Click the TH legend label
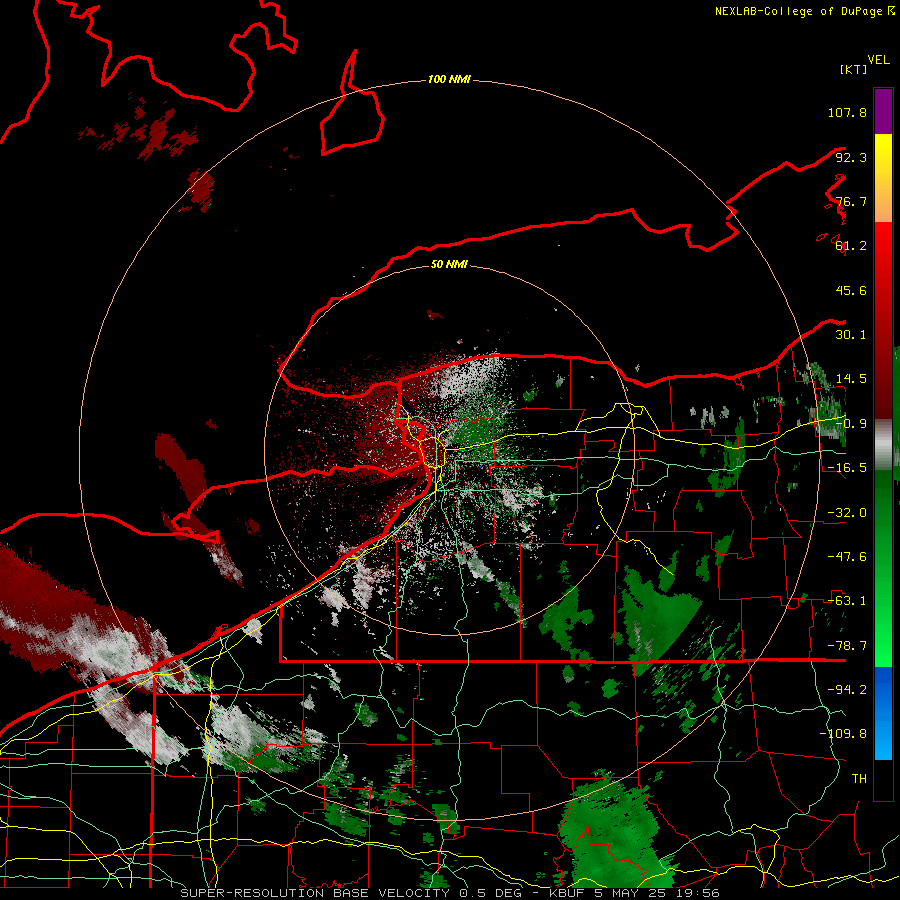Image resolution: width=900 pixels, height=900 pixels. pos(859,779)
